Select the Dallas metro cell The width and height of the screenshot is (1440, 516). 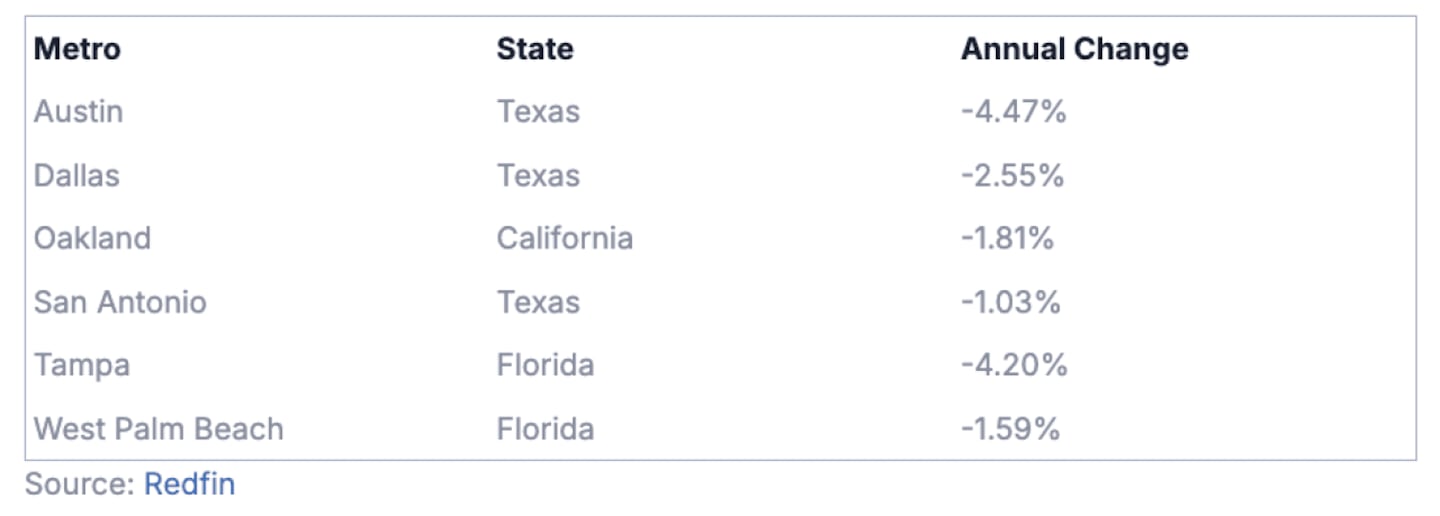pos(76,176)
